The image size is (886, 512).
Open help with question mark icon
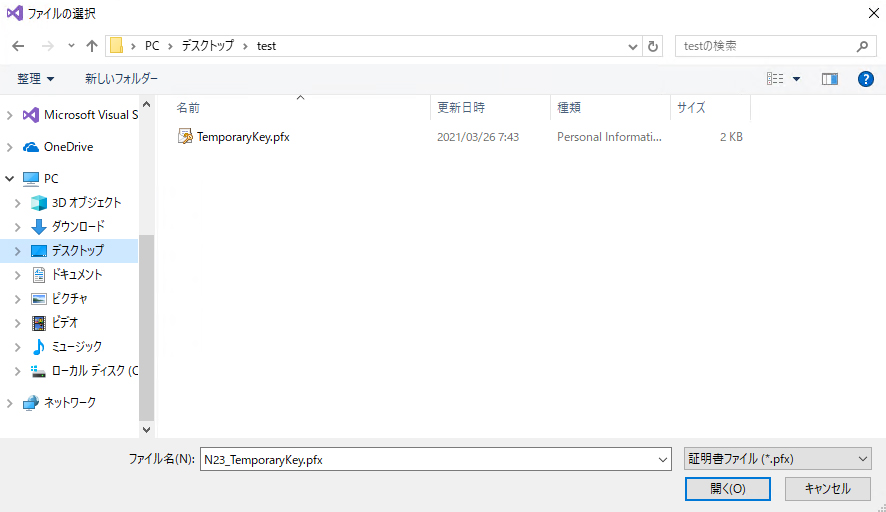pos(866,79)
